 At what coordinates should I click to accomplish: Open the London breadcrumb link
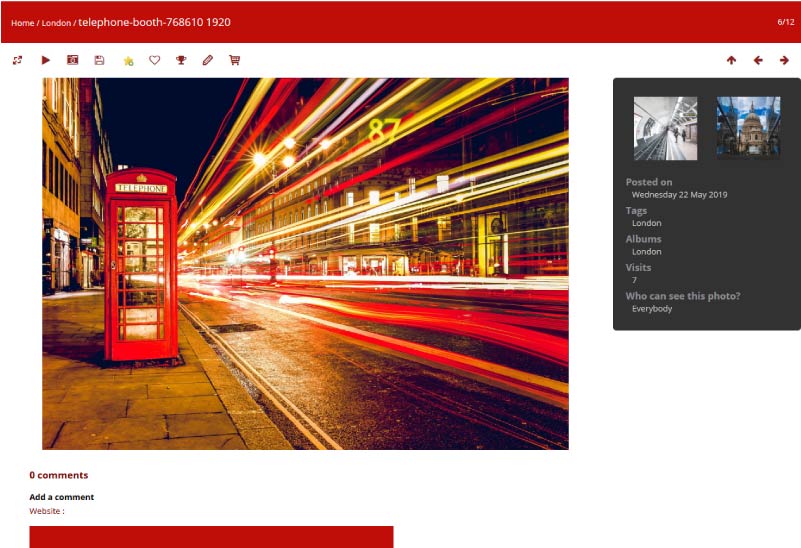coord(56,22)
